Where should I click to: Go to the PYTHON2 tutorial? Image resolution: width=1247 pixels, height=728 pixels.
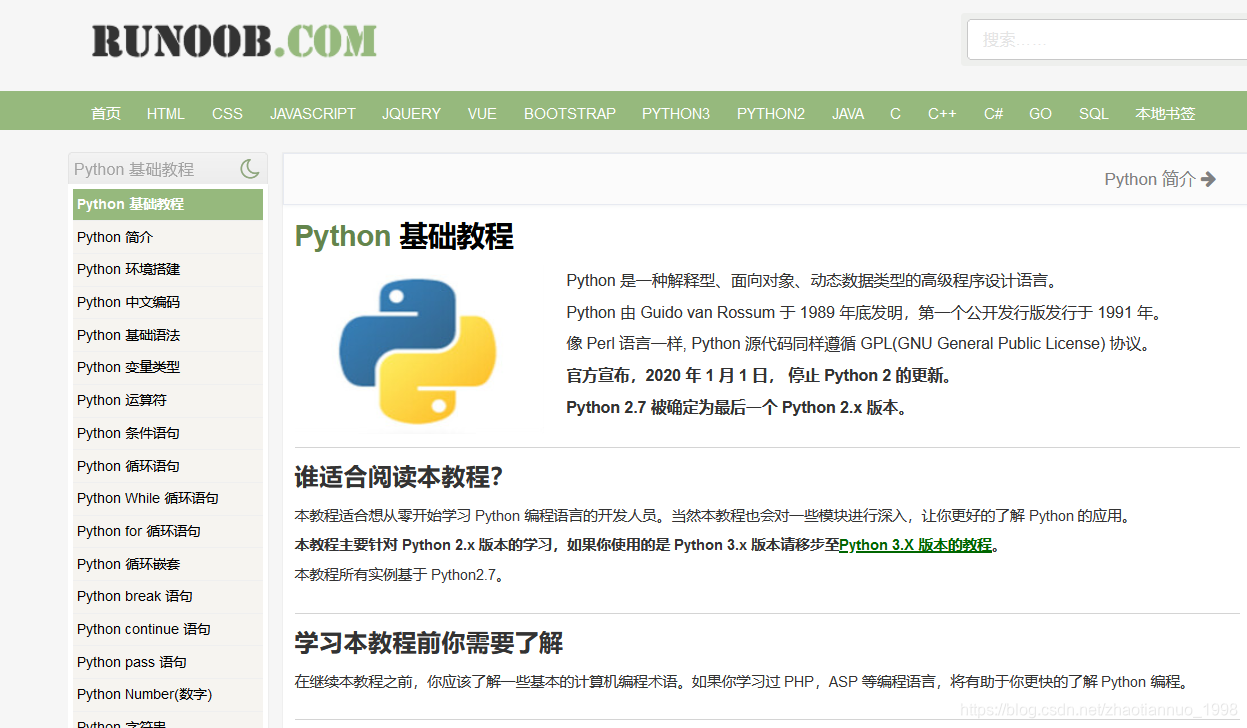771,113
